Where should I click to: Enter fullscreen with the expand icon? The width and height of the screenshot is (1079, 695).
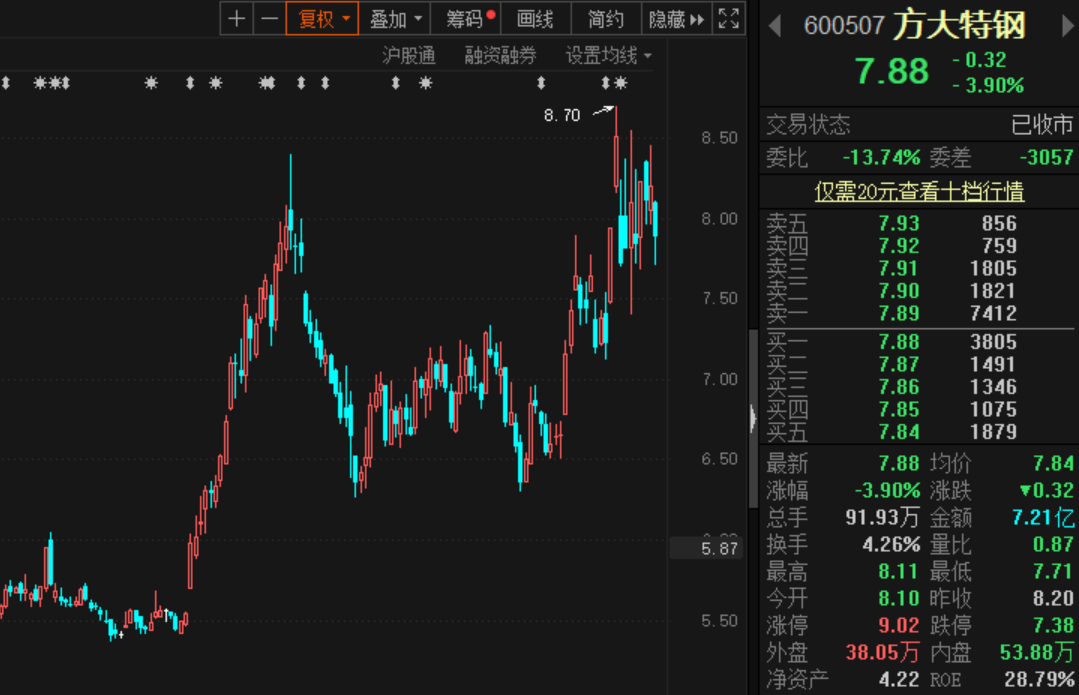point(729,19)
